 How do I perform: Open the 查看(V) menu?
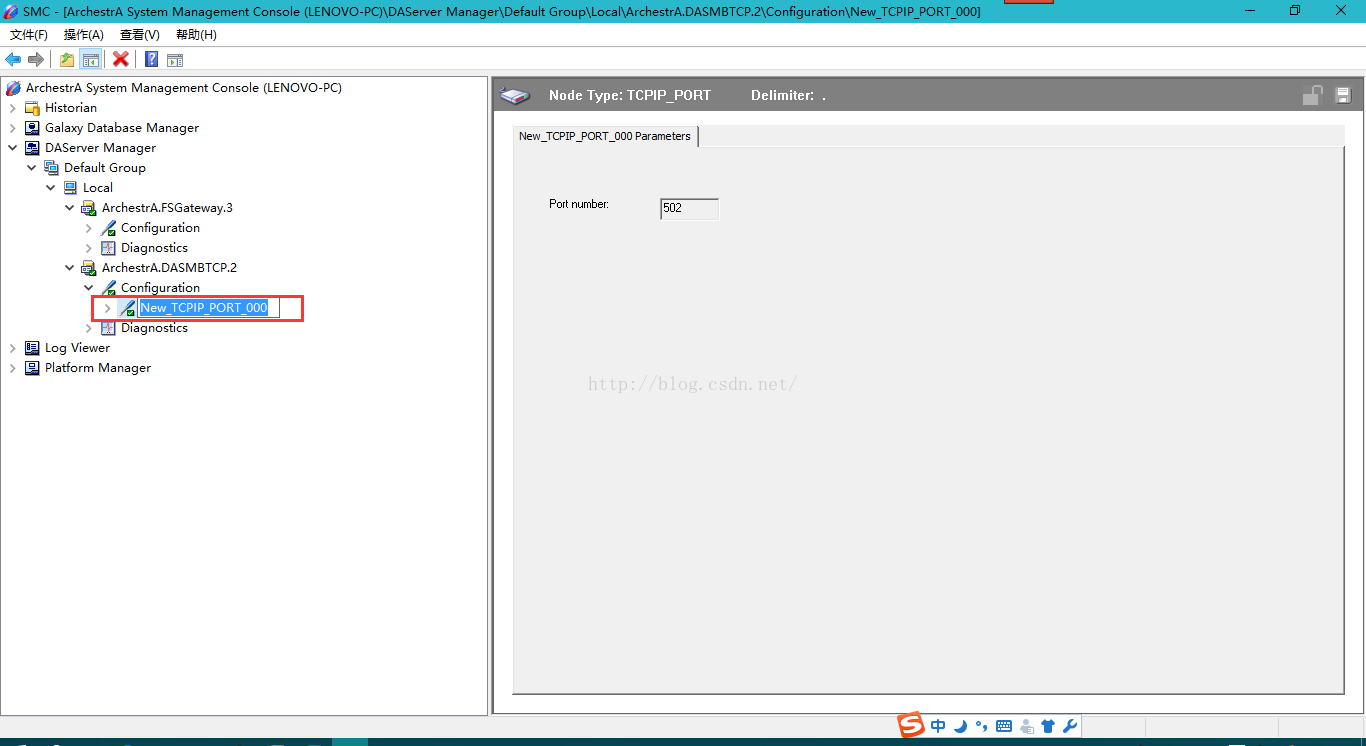[140, 35]
